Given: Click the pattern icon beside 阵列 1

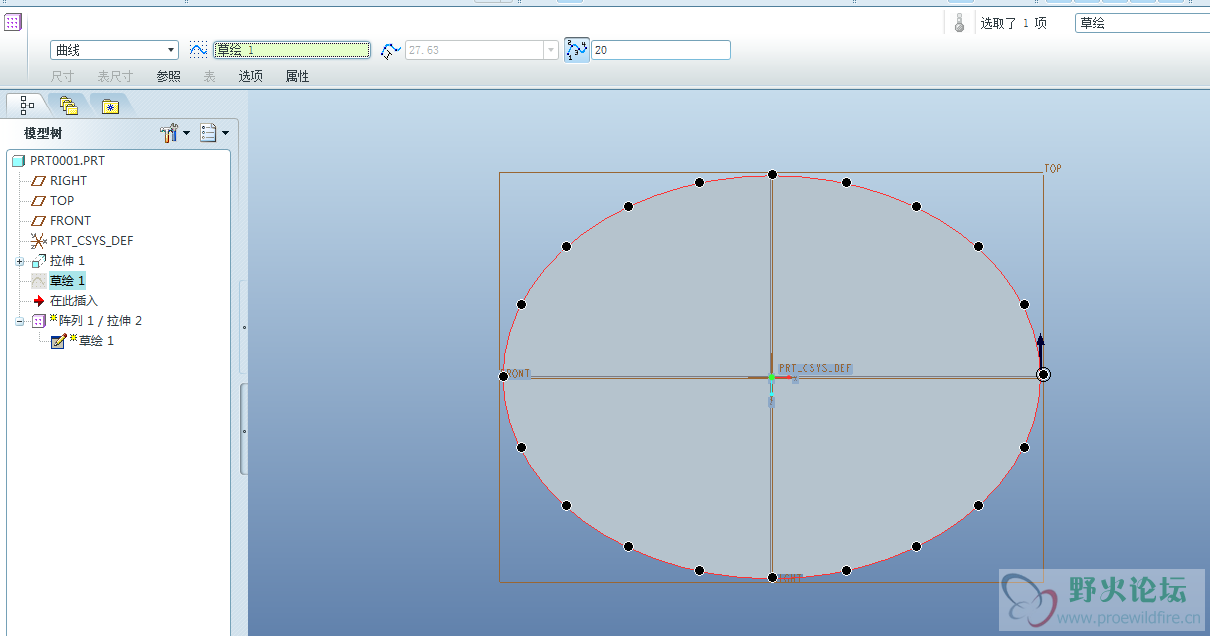Looking at the screenshot, I should pyautogui.click(x=39, y=321).
